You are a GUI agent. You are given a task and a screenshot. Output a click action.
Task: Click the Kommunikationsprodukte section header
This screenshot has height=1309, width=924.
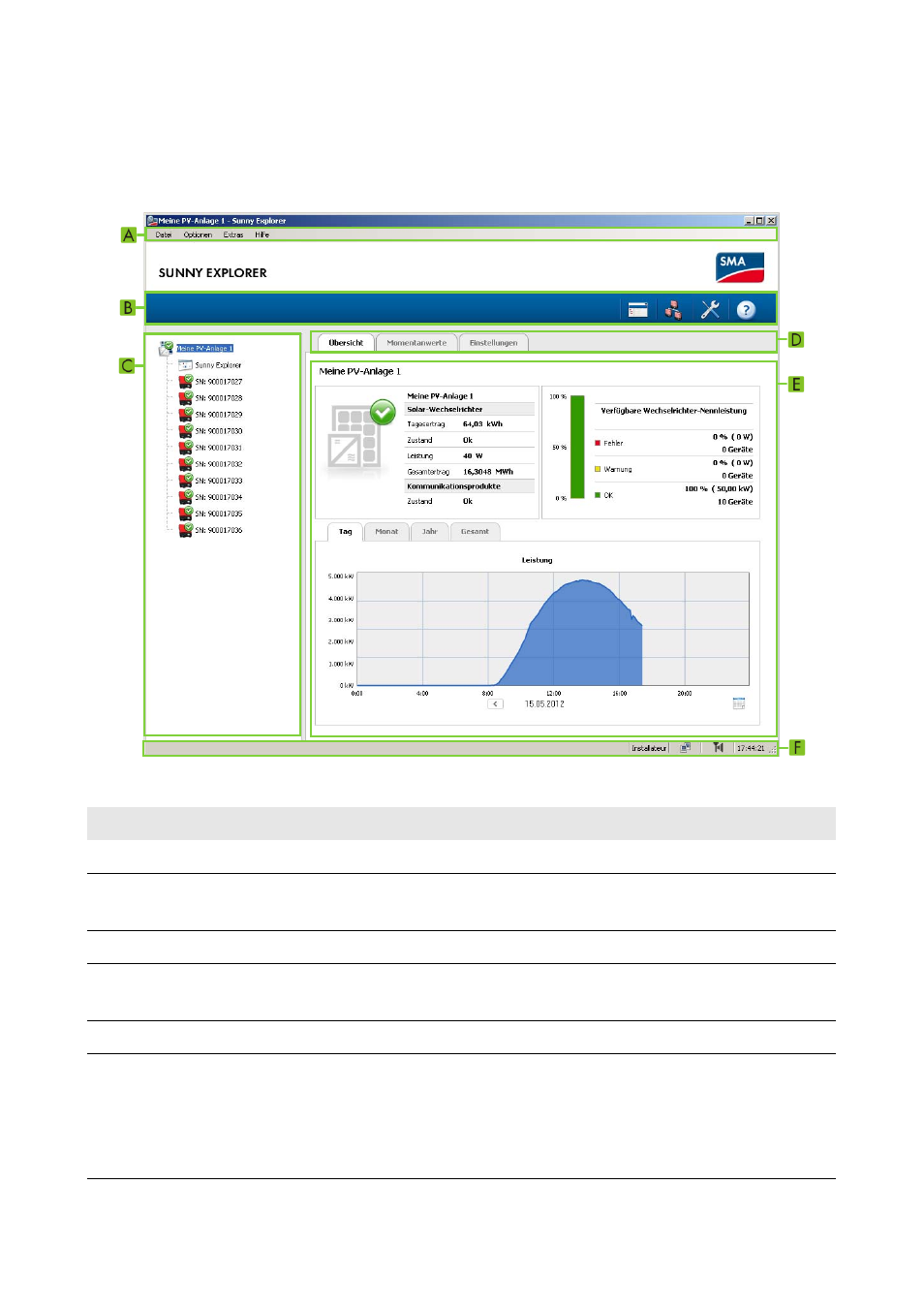tap(470, 486)
